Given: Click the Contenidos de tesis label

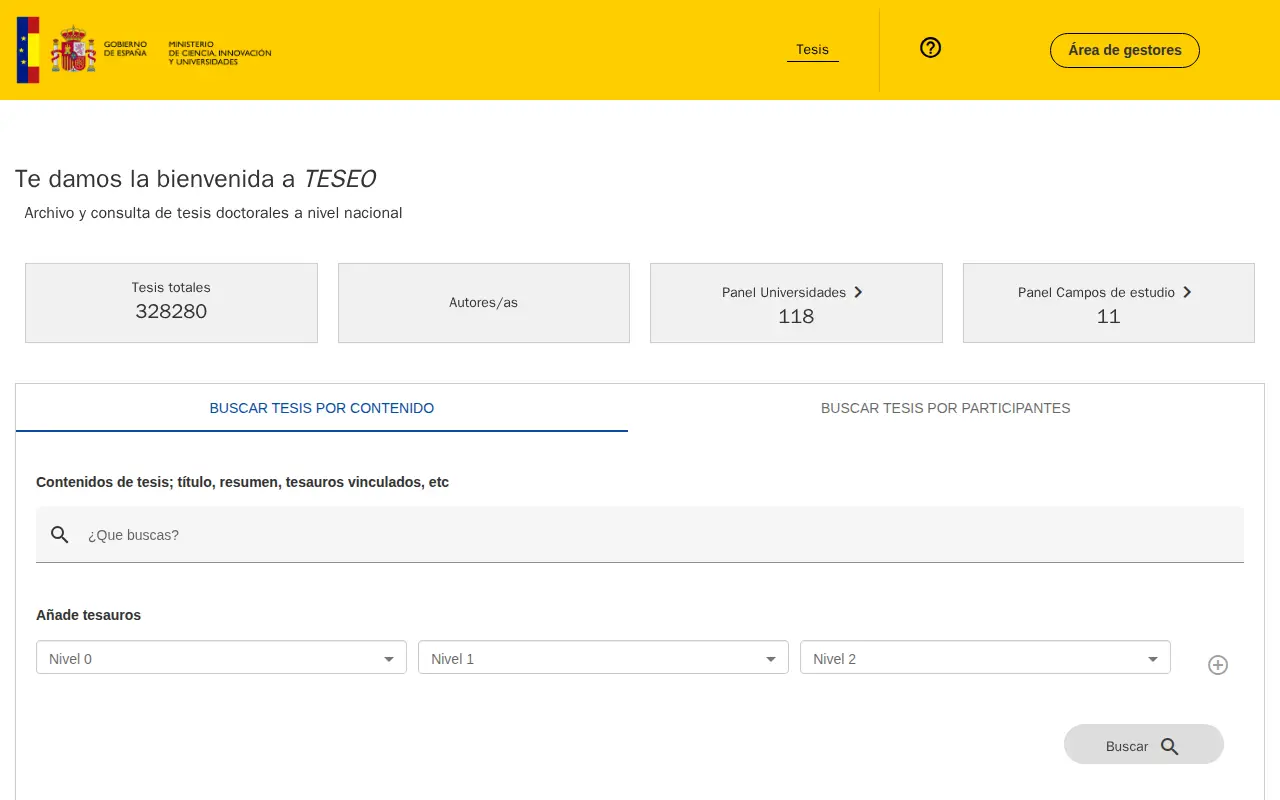Looking at the screenshot, I should (242, 482).
